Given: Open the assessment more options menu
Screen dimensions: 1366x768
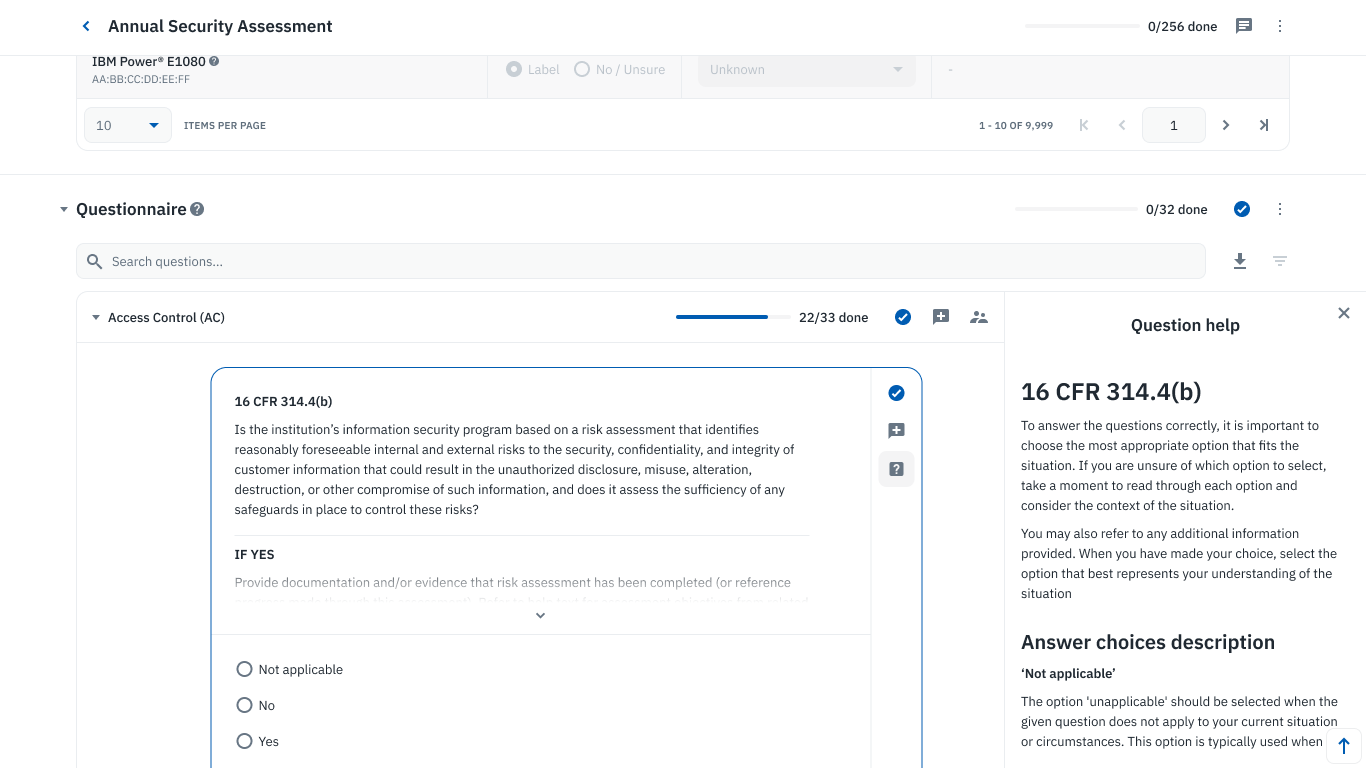Looking at the screenshot, I should tap(1280, 26).
